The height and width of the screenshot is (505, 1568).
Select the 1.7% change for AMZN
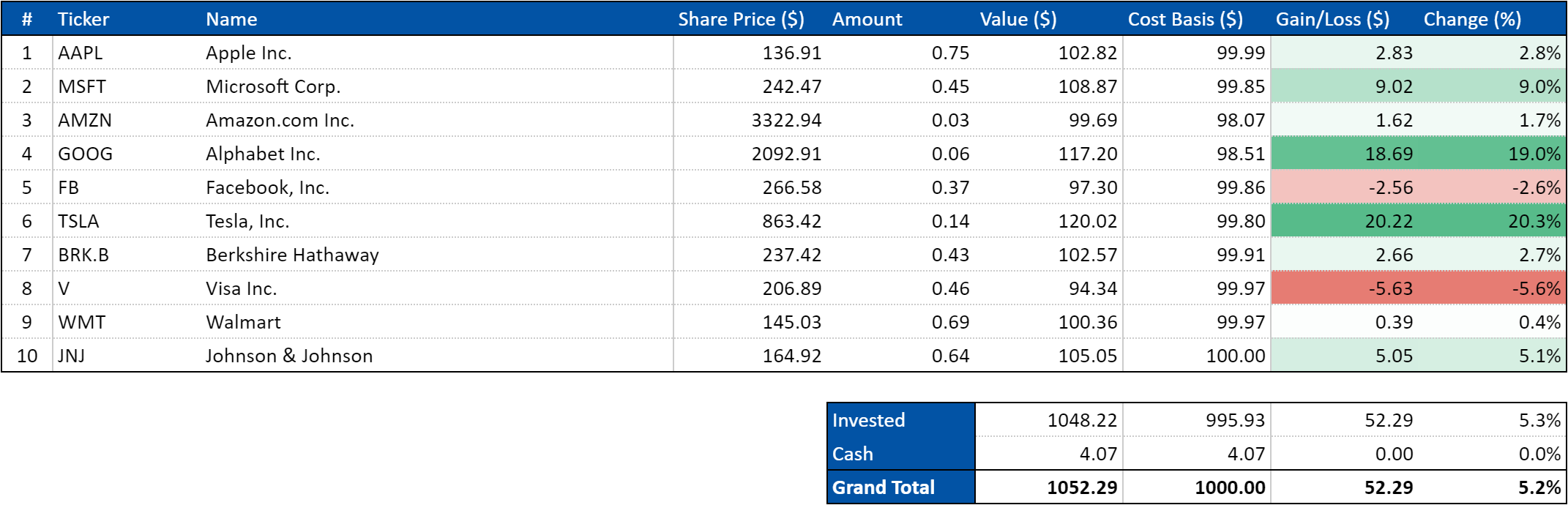[x=1492, y=120]
